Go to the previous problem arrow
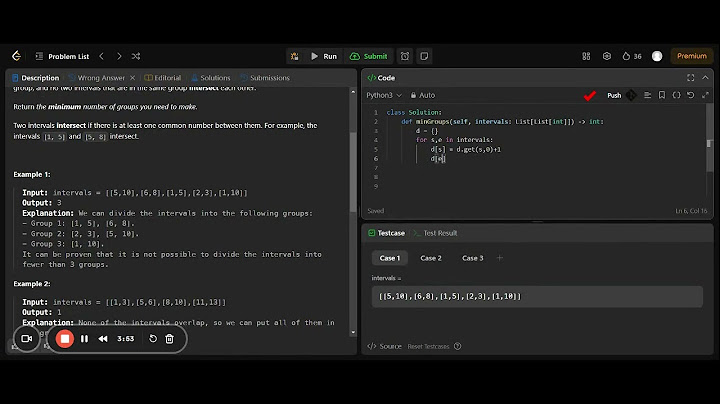This screenshot has height=404, width=720. coord(101,56)
